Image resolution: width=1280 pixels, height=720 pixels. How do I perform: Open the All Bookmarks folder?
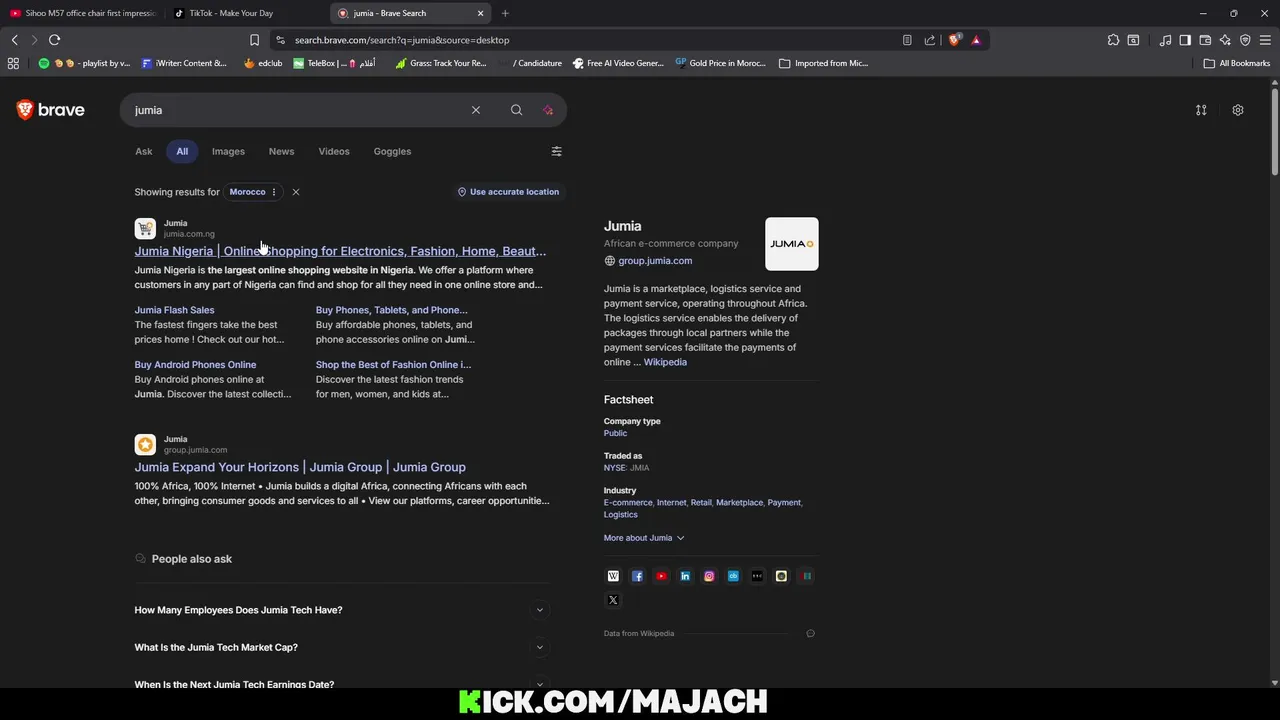pos(1237,63)
